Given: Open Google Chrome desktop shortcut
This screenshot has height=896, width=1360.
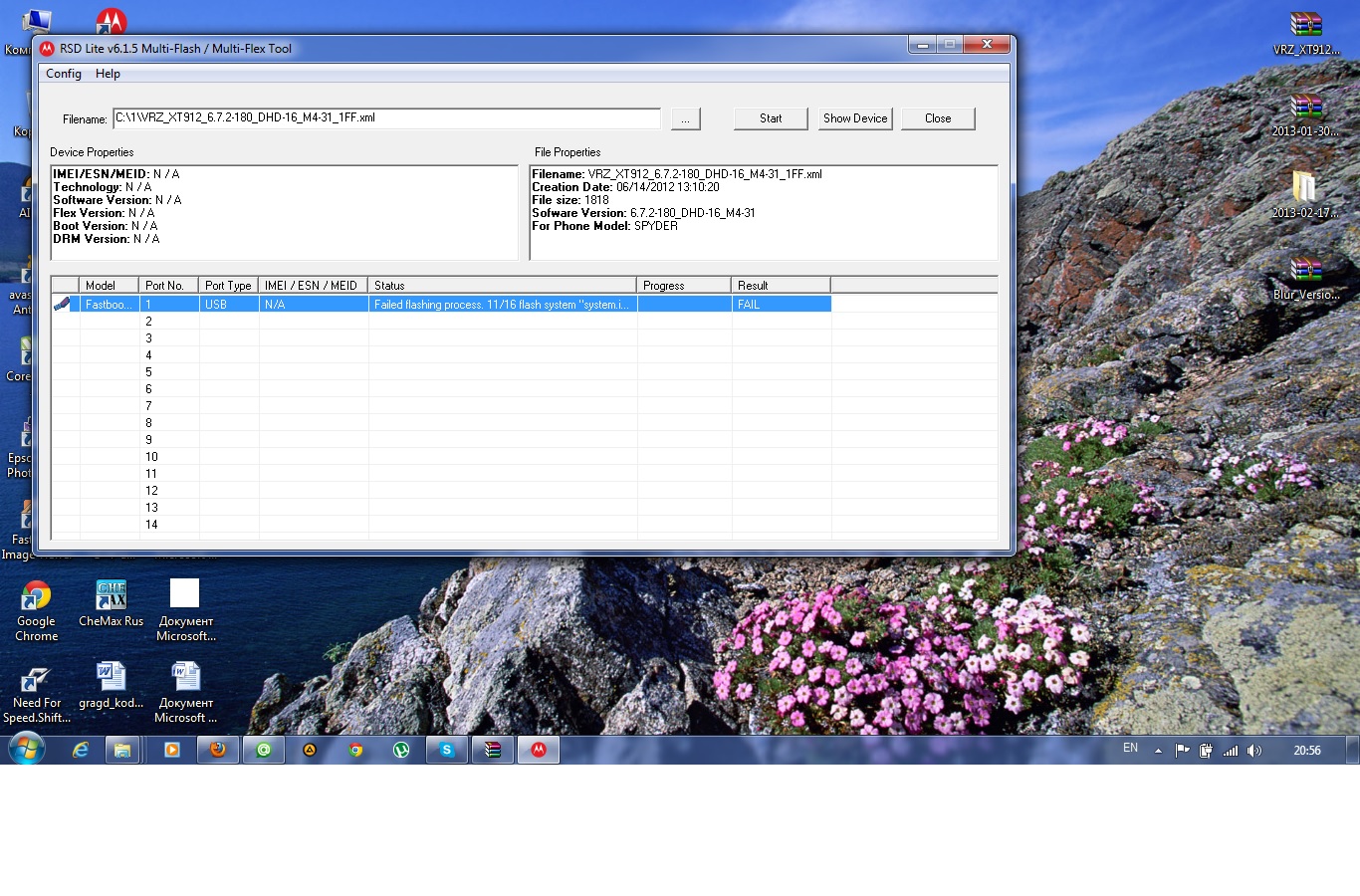Looking at the screenshot, I should coord(36,610).
